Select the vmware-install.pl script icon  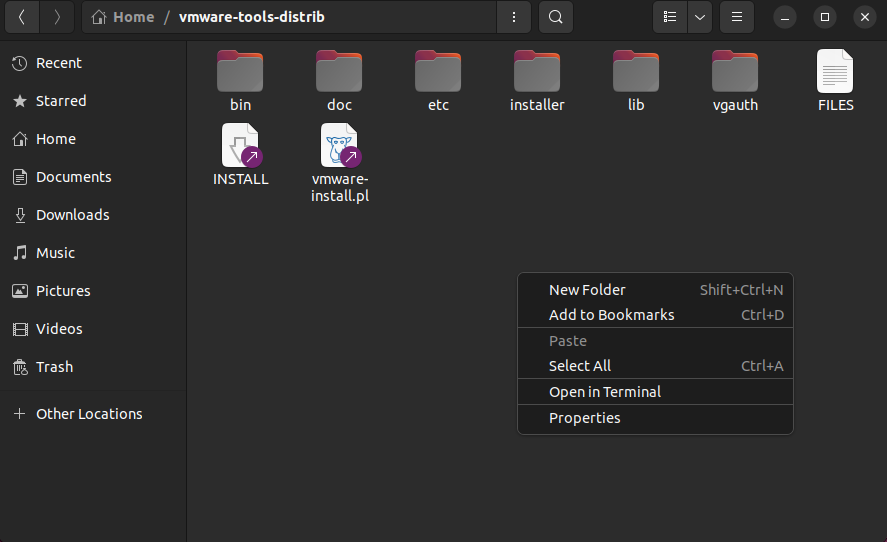[341, 145]
